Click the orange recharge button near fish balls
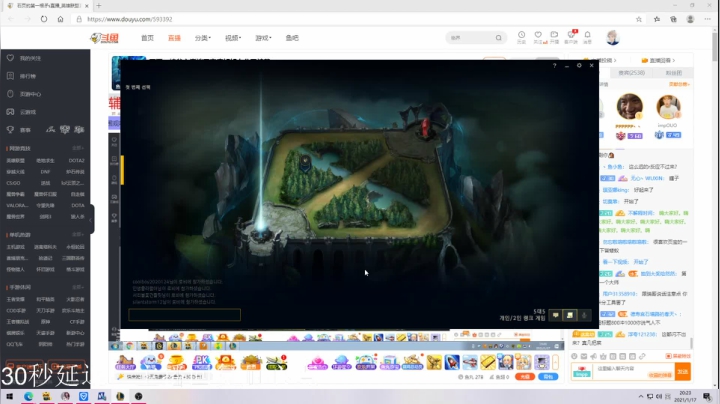The height and width of the screenshot is (404, 720). point(525,376)
